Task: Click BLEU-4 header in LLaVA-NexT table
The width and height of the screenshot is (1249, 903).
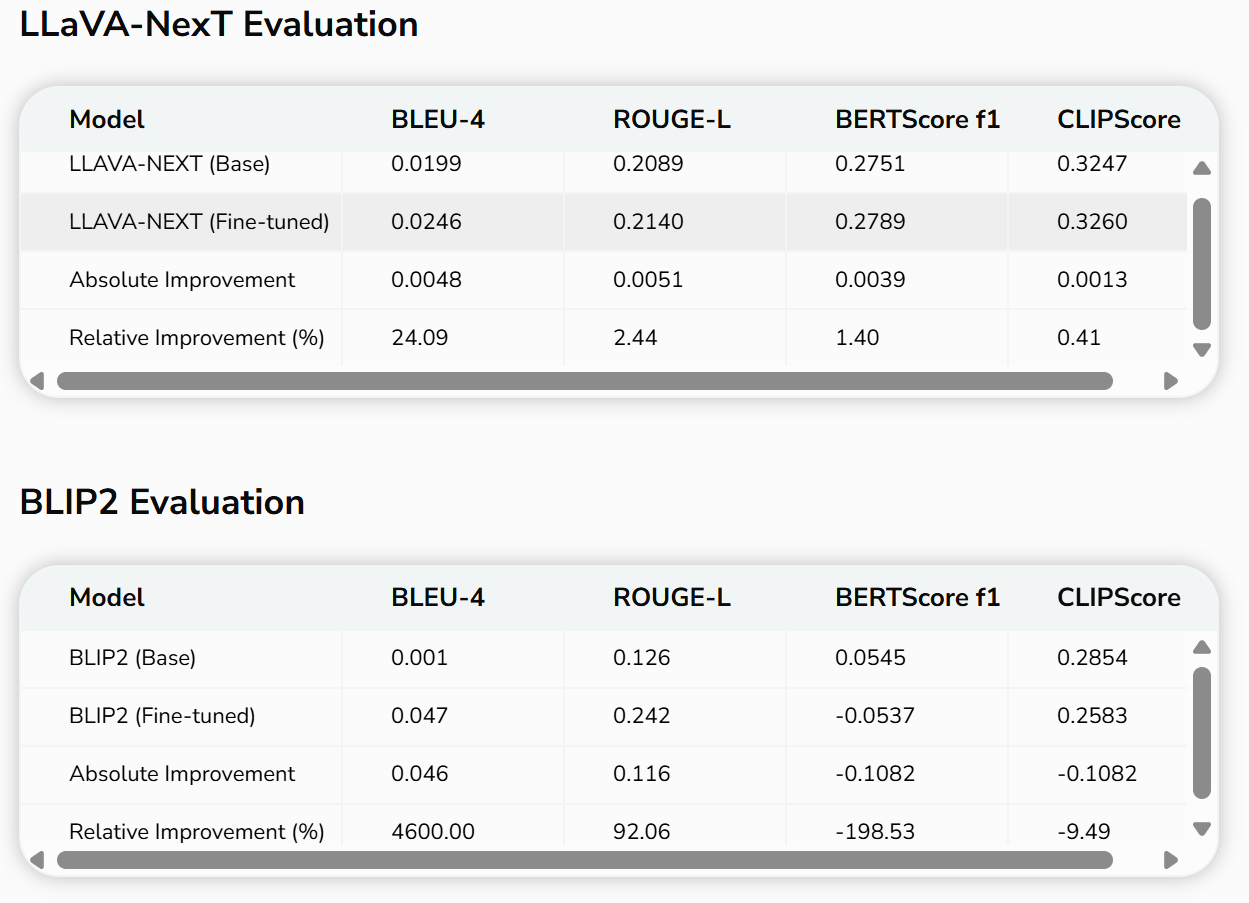Action: pyautogui.click(x=438, y=120)
